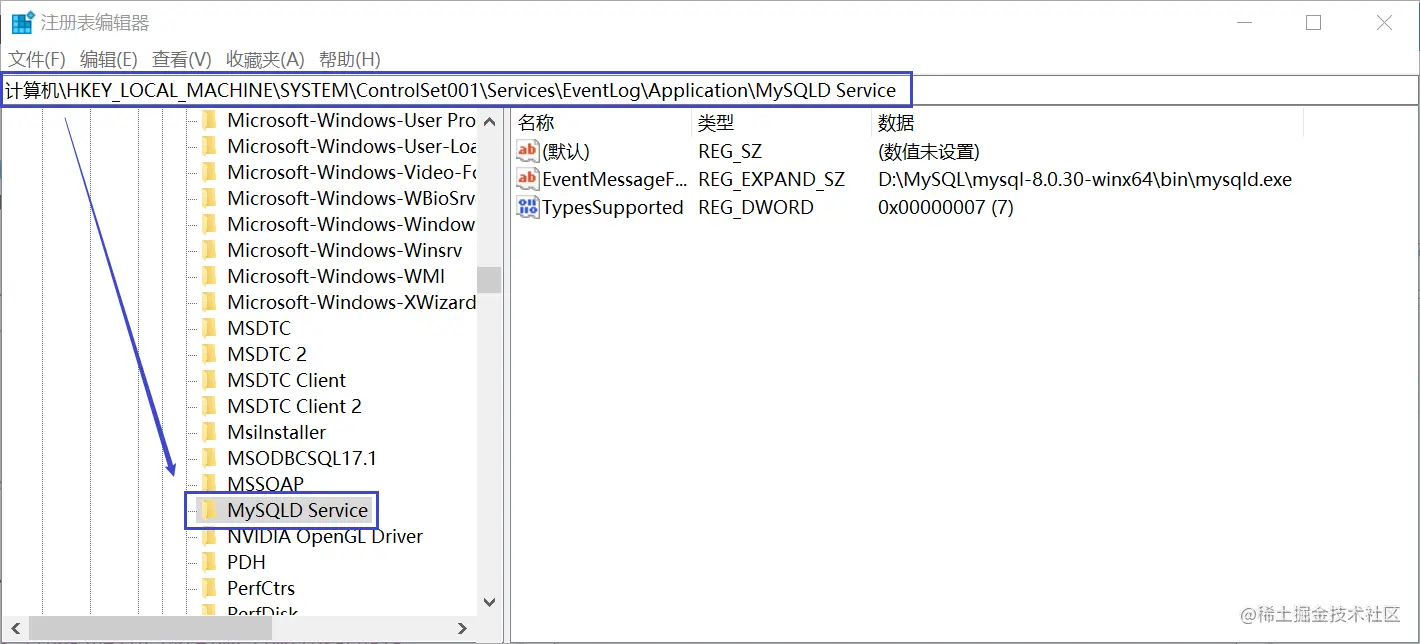Click folder icon beside MsiInstaller

tap(209, 432)
